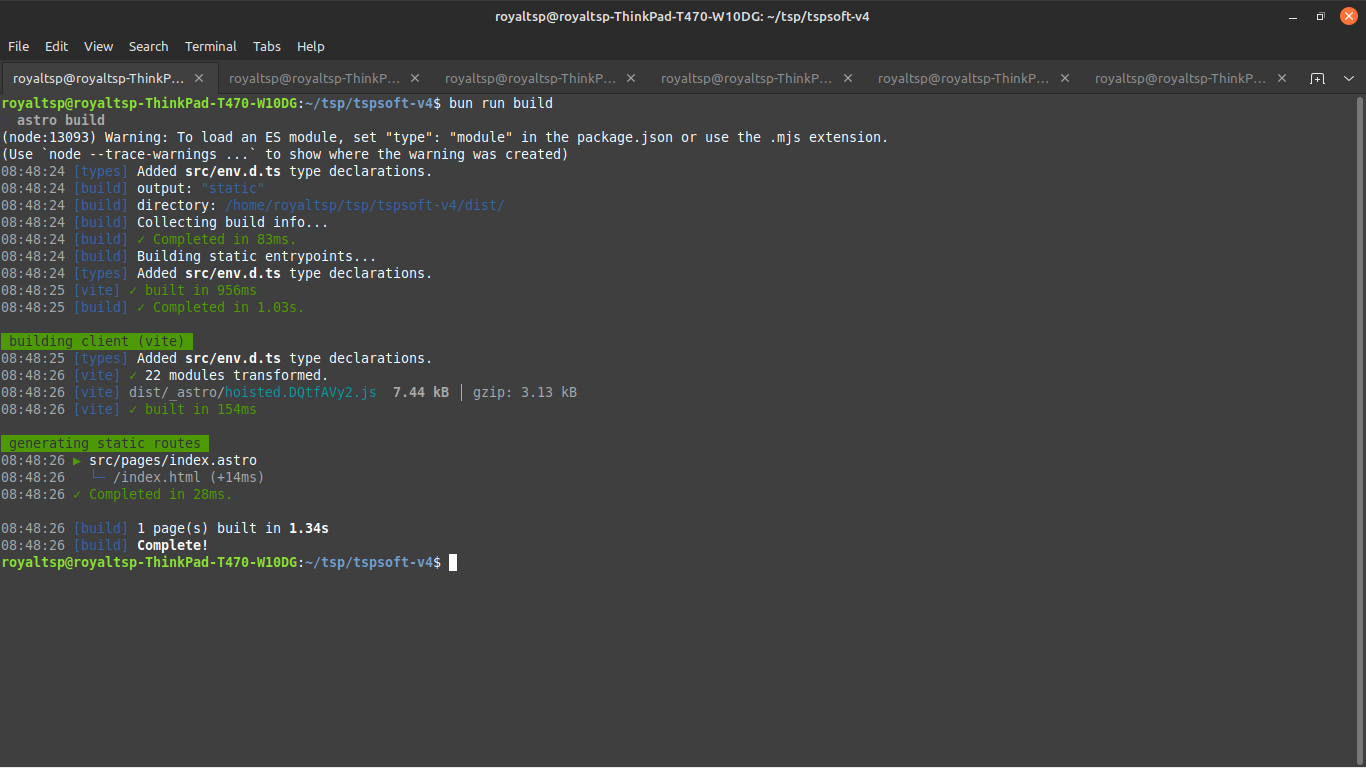
Task: Close the sixth terminal tab
Action: (1281, 78)
